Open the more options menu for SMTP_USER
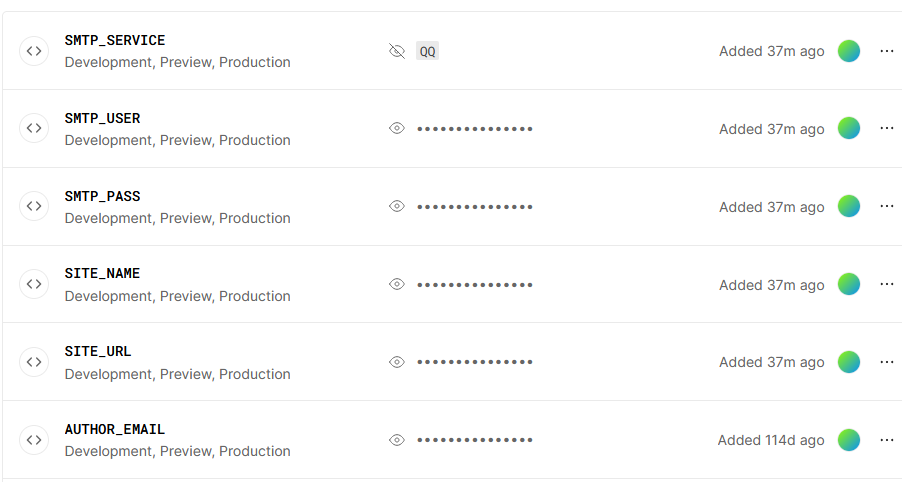This screenshot has width=902, height=482. click(x=887, y=128)
